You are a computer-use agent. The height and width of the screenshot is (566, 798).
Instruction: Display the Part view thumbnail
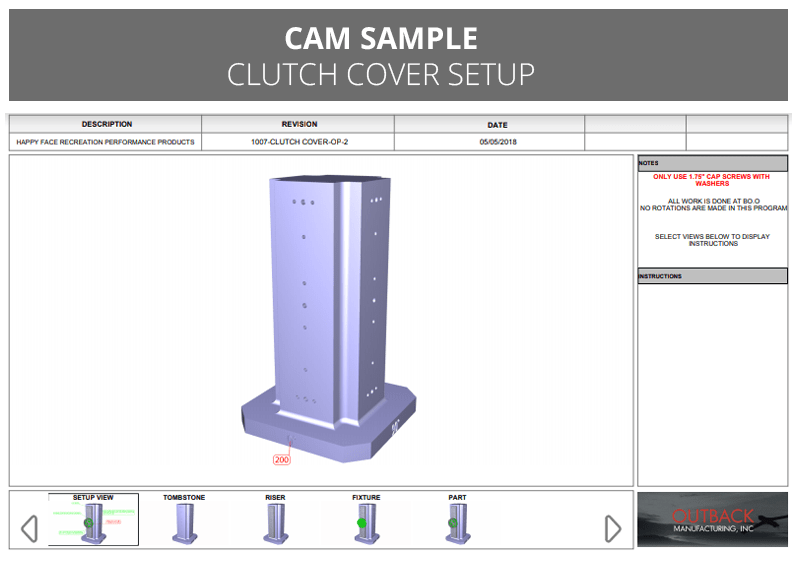coord(457,522)
